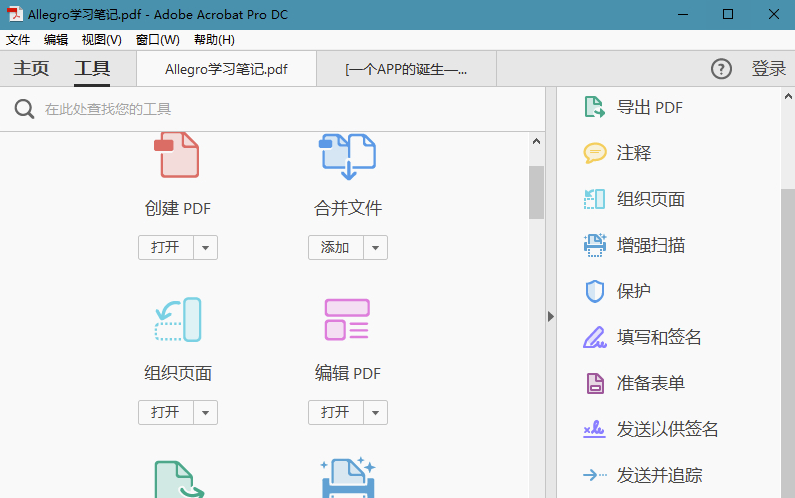Open help via the question mark icon
The height and width of the screenshot is (498, 795).
click(721, 68)
